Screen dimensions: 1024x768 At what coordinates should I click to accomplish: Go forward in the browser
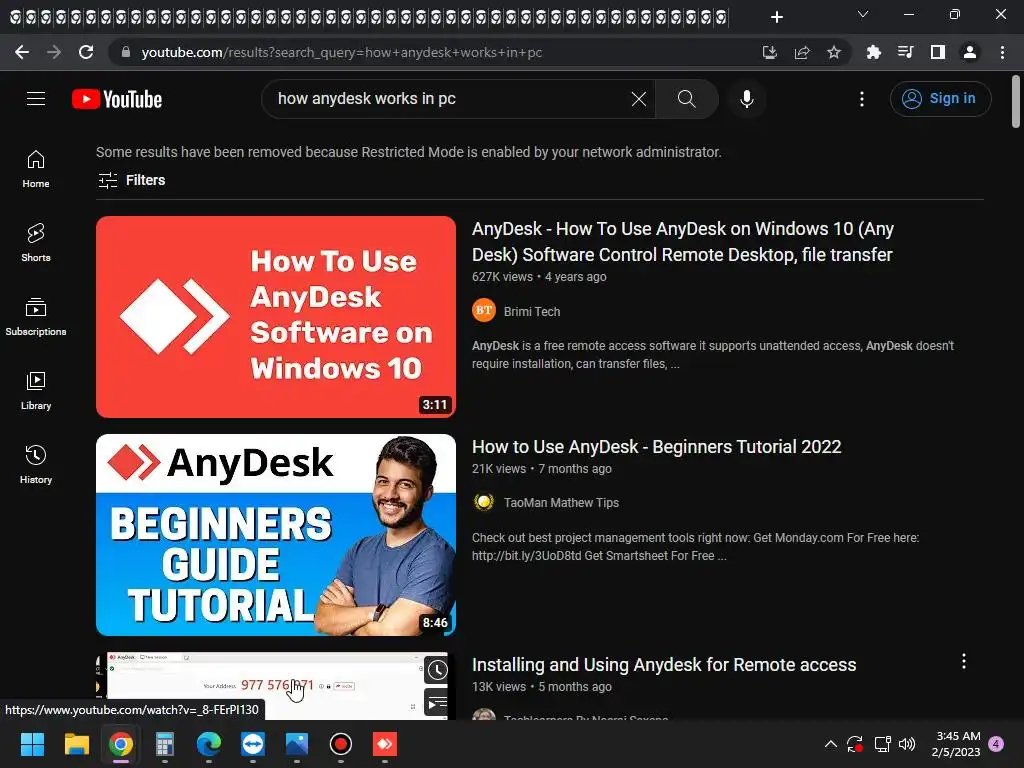click(x=54, y=52)
